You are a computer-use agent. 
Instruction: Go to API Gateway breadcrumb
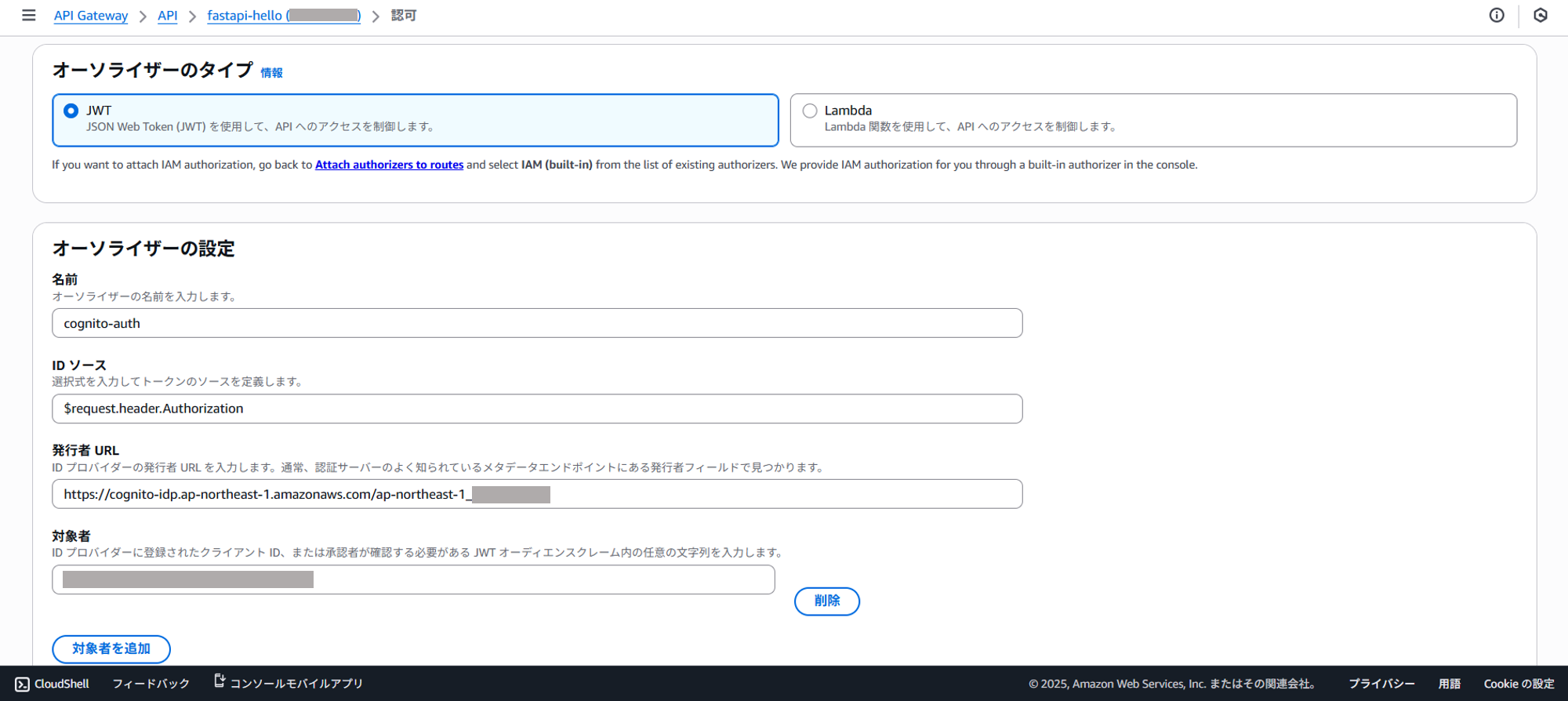point(91,16)
